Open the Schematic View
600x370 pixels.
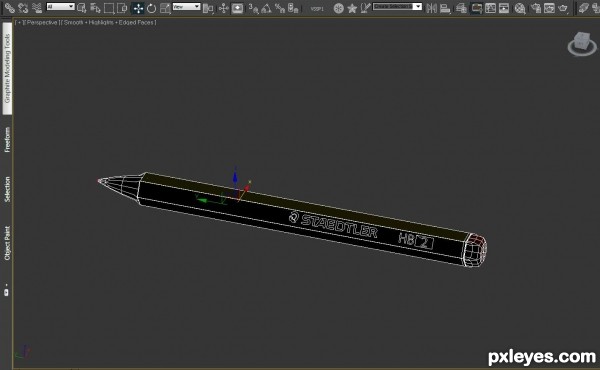point(504,8)
